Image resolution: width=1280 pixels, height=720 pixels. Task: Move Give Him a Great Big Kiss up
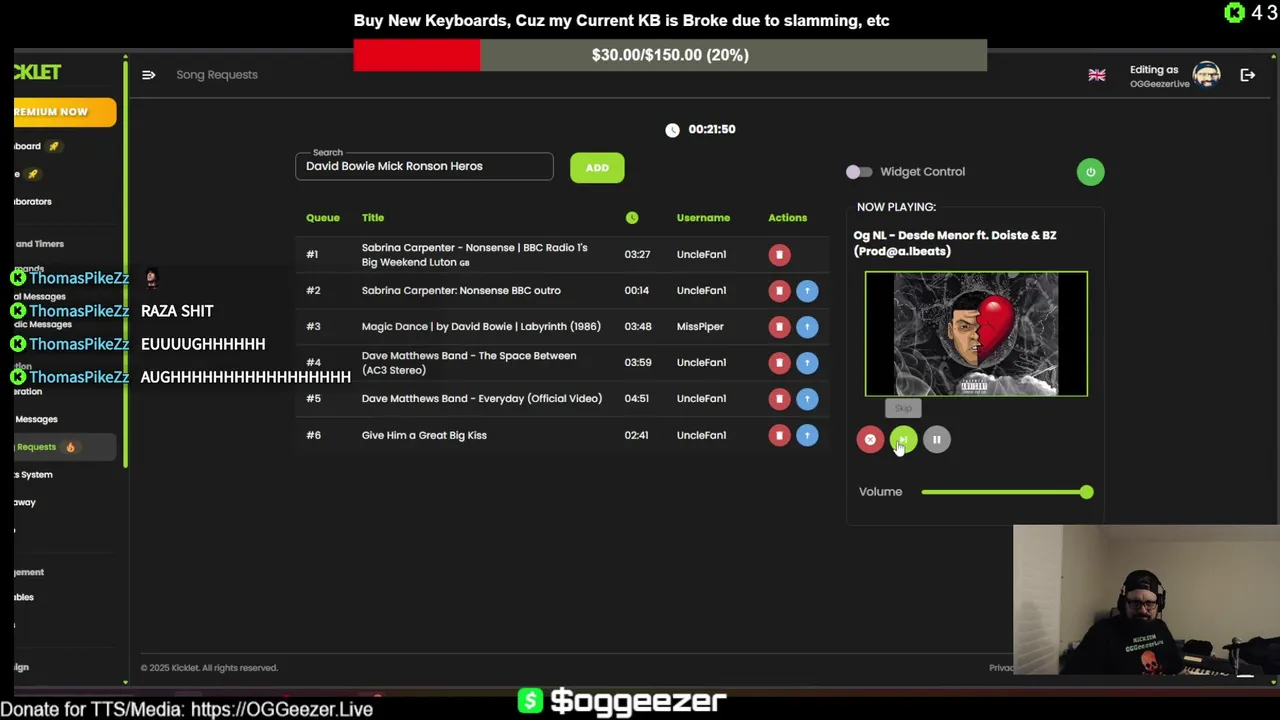click(807, 435)
